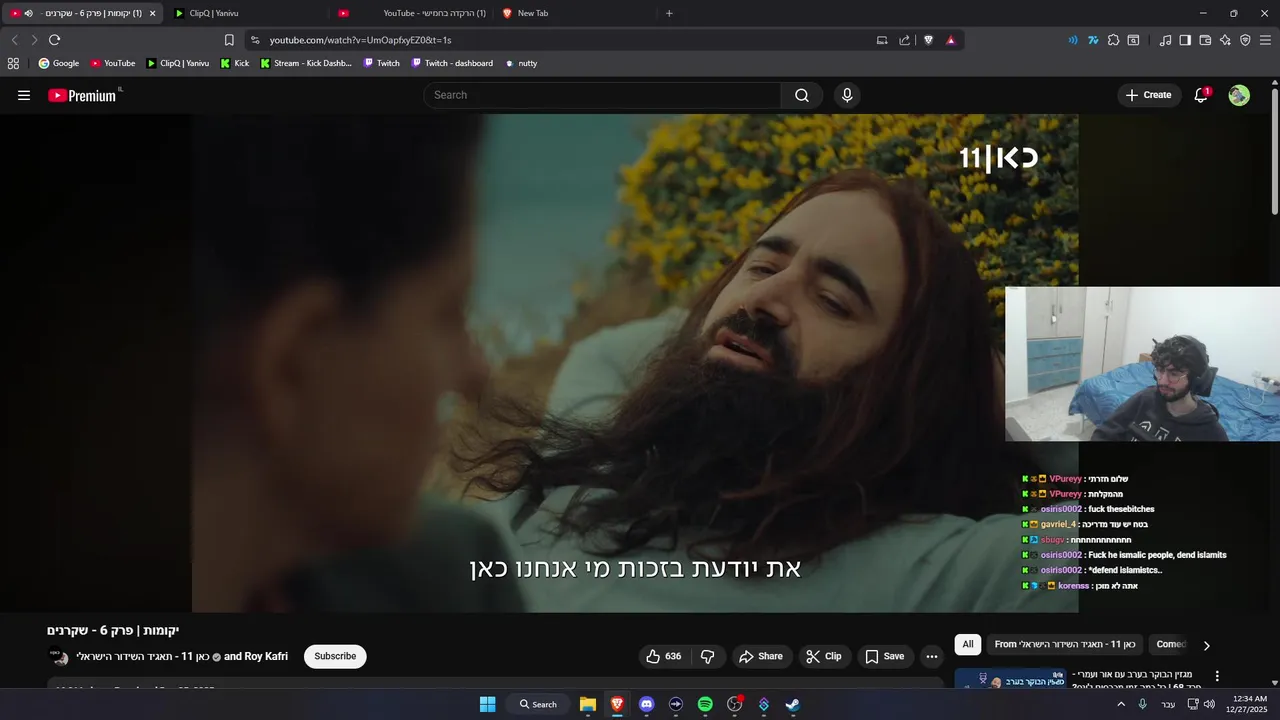Open the Twitch - dashboard bookmark
The image size is (1280, 720).
(x=452, y=63)
